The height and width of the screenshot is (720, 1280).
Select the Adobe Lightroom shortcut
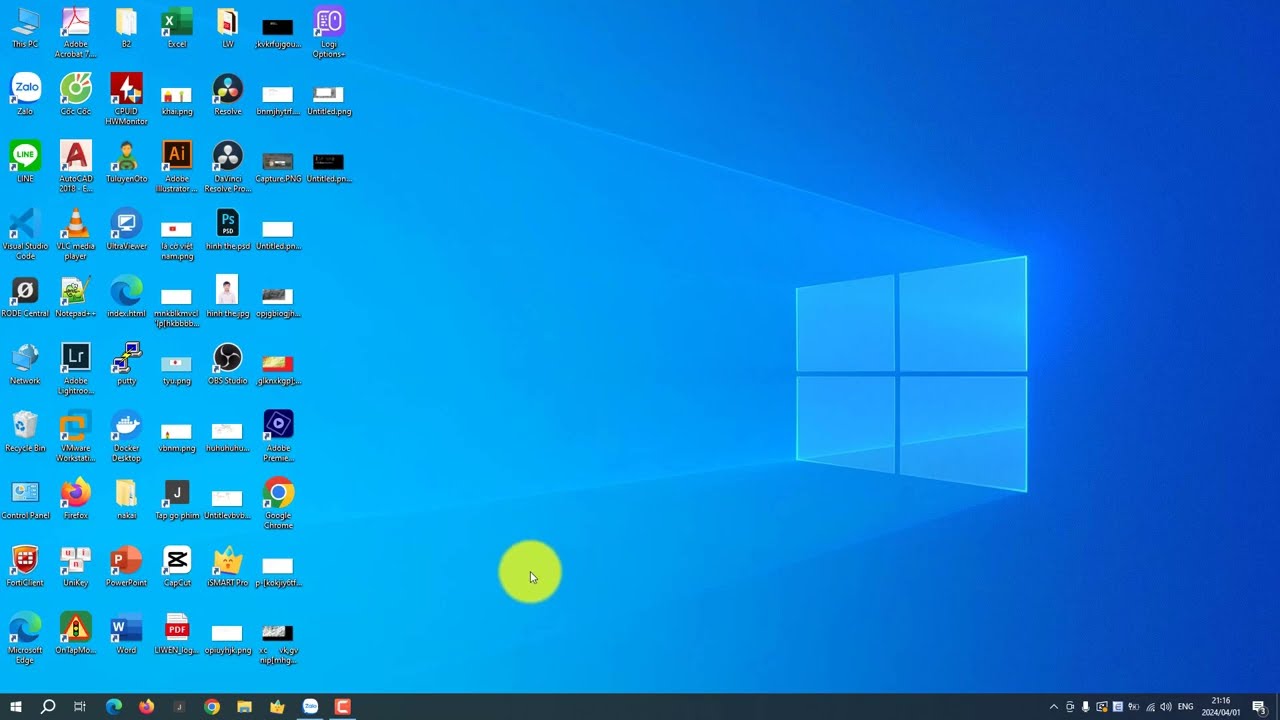click(x=76, y=369)
